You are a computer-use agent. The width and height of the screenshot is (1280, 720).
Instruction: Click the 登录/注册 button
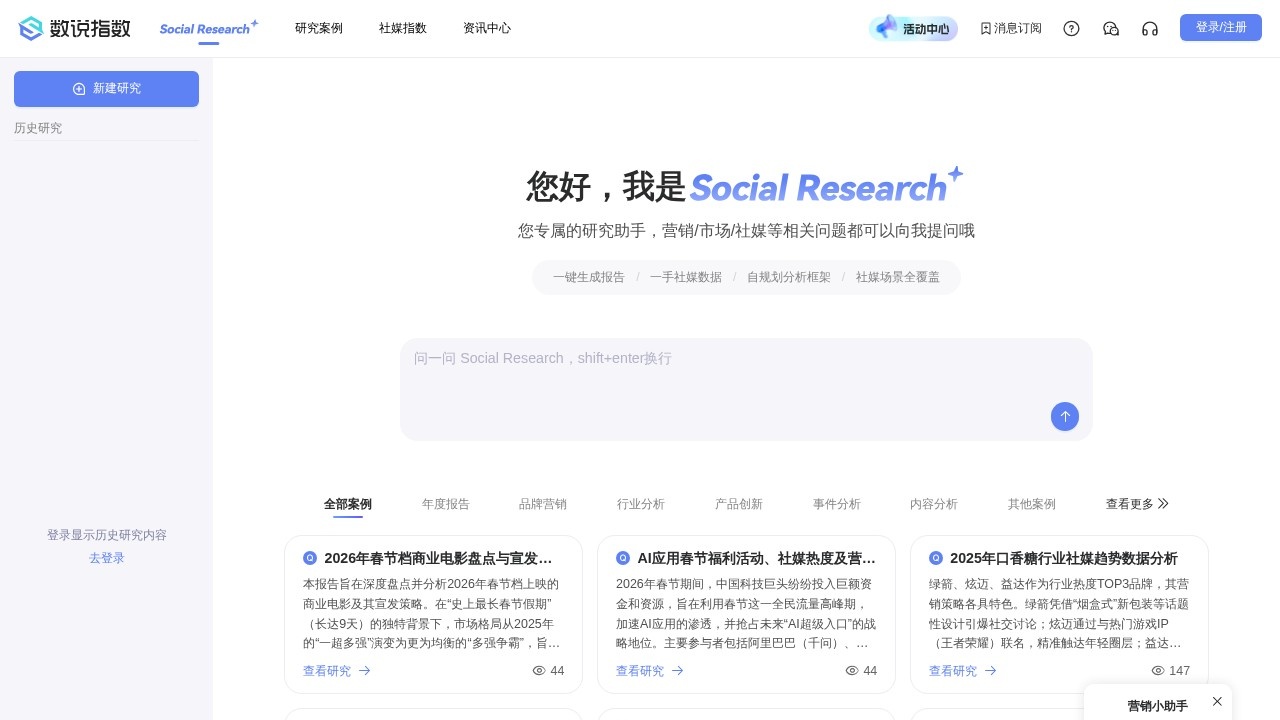point(1221,27)
